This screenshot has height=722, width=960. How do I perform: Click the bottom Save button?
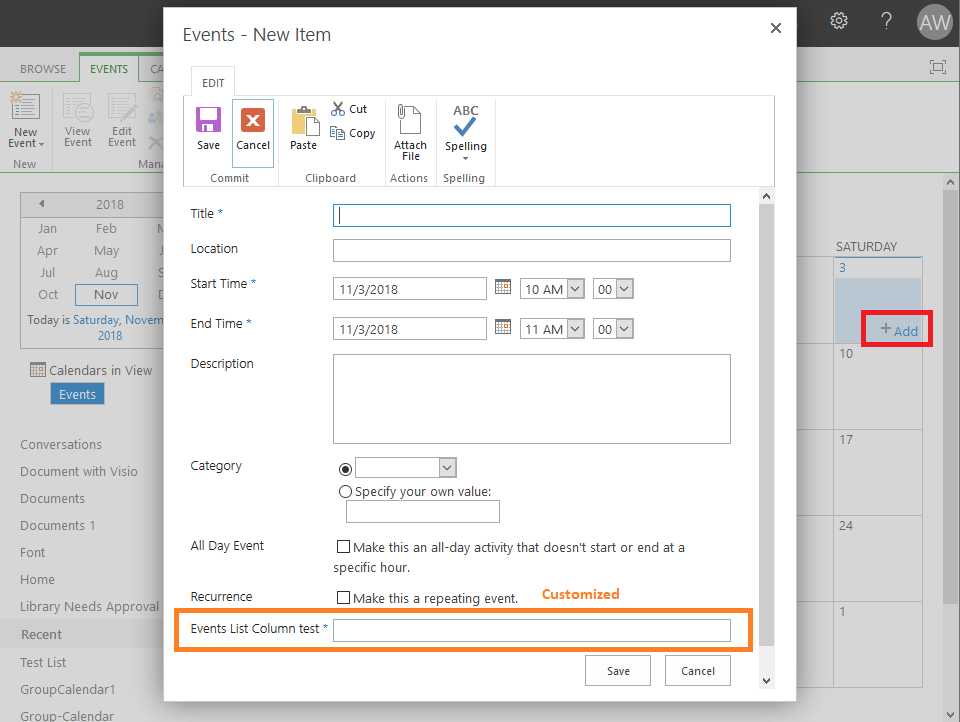pos(618,671)
